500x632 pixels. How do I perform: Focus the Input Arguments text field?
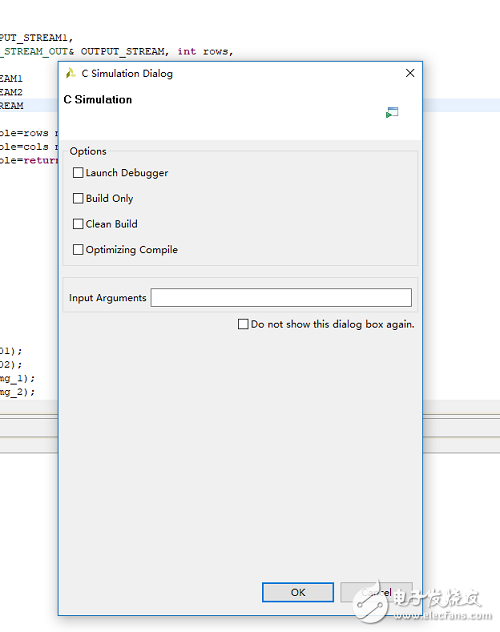pyautogui.click(x=281, y=297)
